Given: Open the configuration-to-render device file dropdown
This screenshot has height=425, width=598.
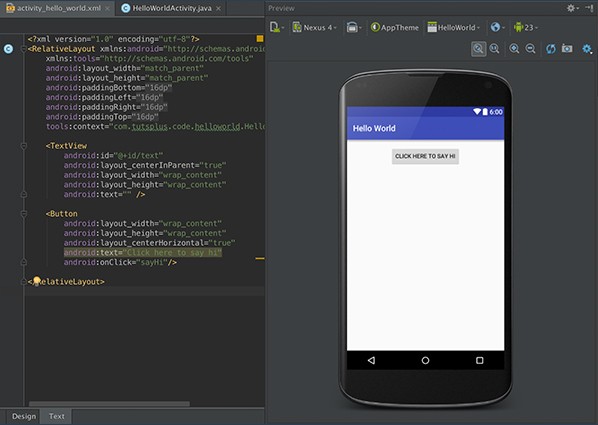Looking at the screenshot, I should (x=276, y=27).
